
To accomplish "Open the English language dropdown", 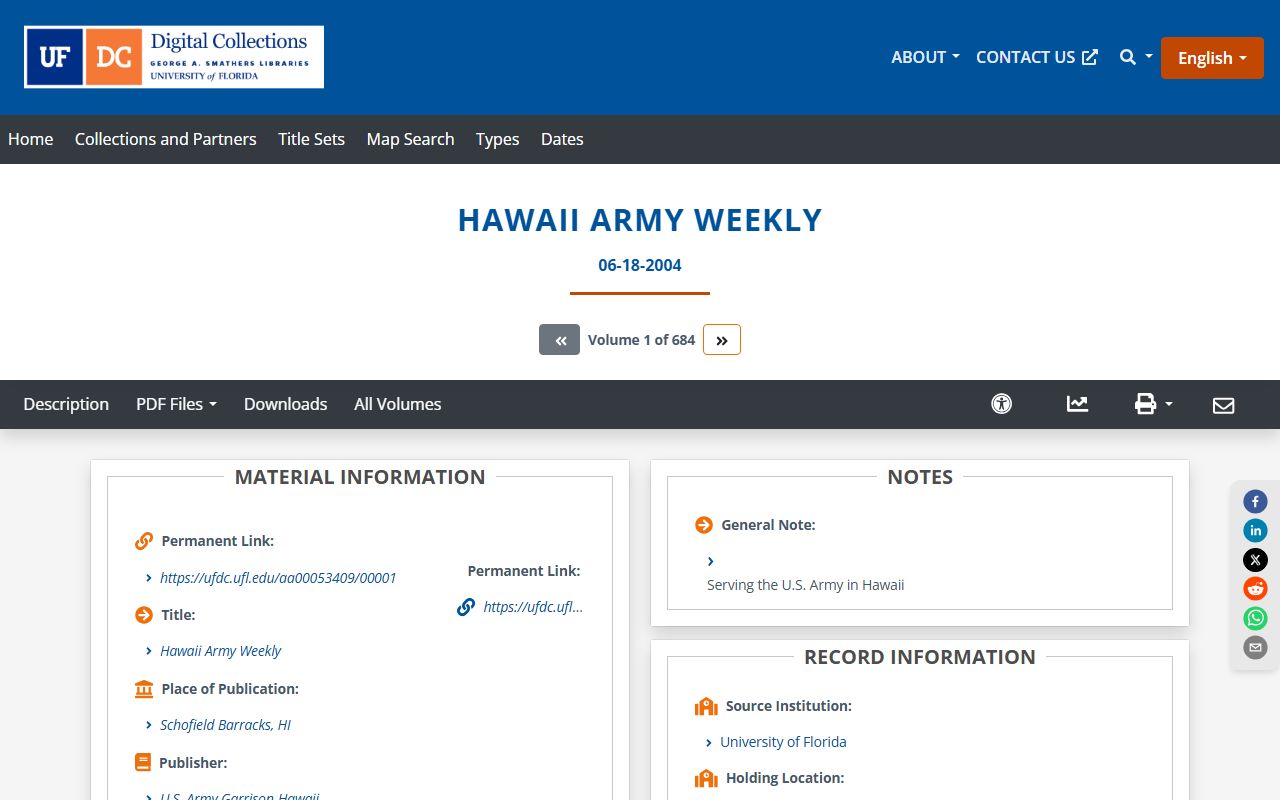I will tap(1212, 58).
